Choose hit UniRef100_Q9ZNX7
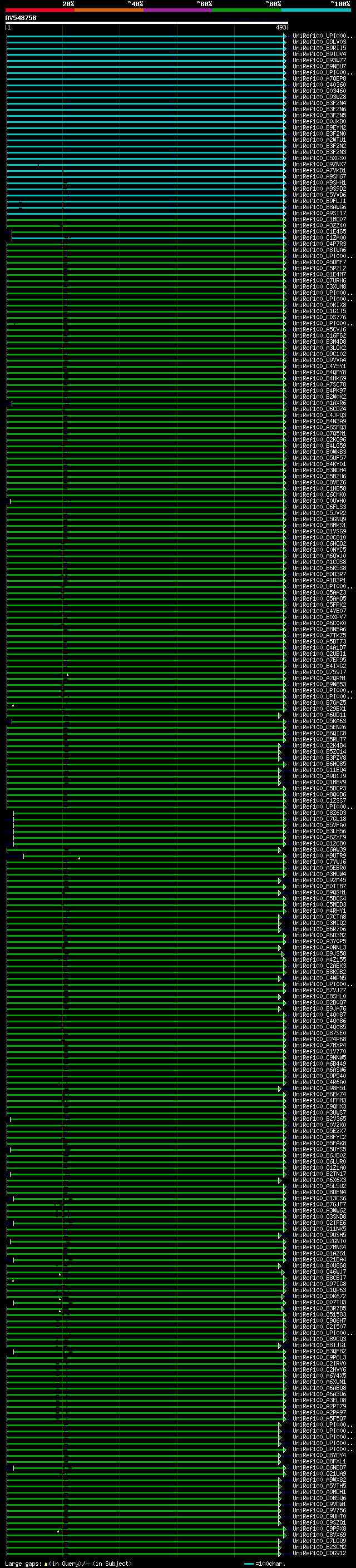356x1568 pixels. (319, 164)
